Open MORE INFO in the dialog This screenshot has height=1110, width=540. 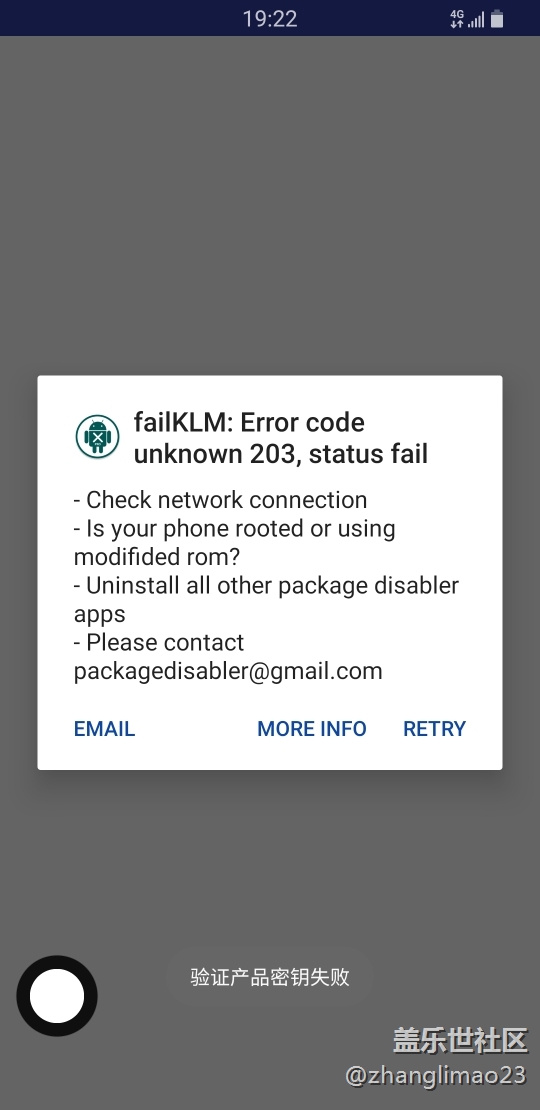(x=311, y=728)
